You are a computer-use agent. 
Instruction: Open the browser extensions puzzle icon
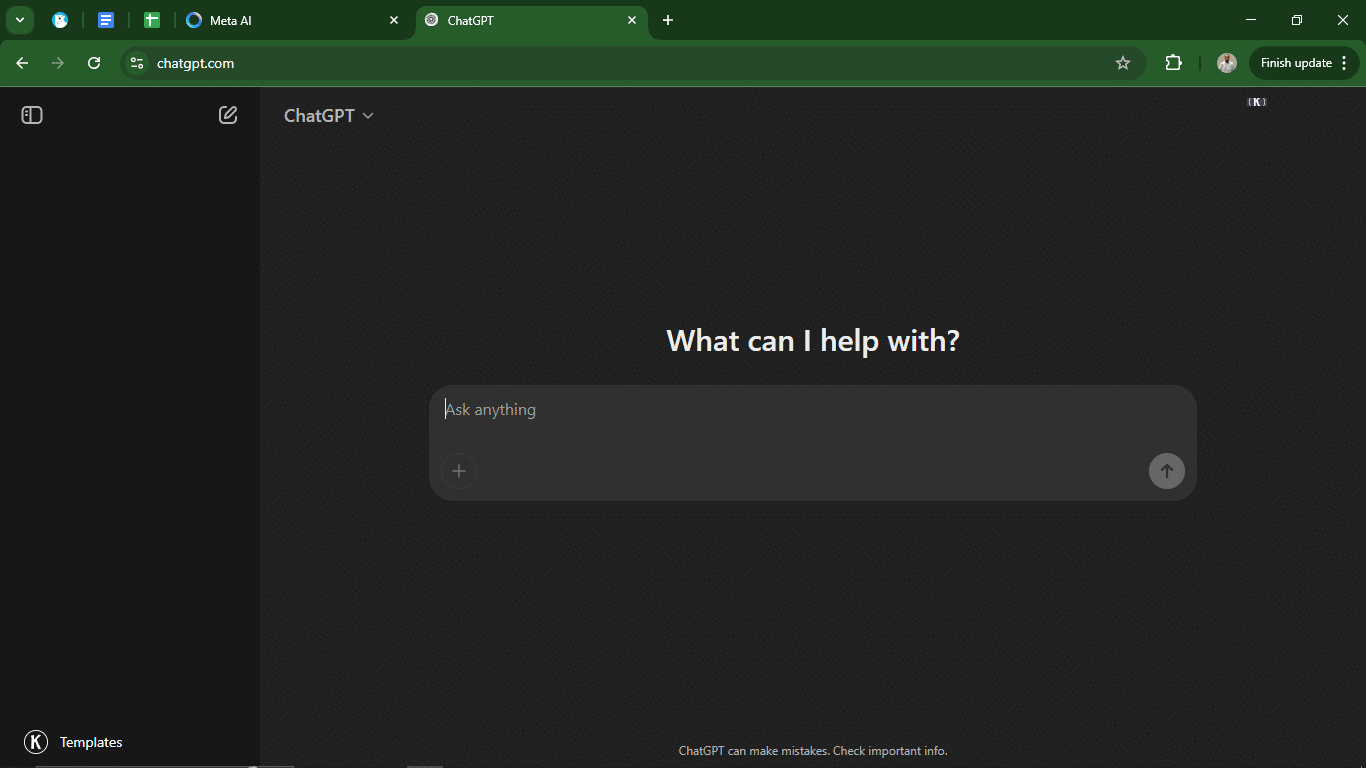click(x=1174, y=63)
